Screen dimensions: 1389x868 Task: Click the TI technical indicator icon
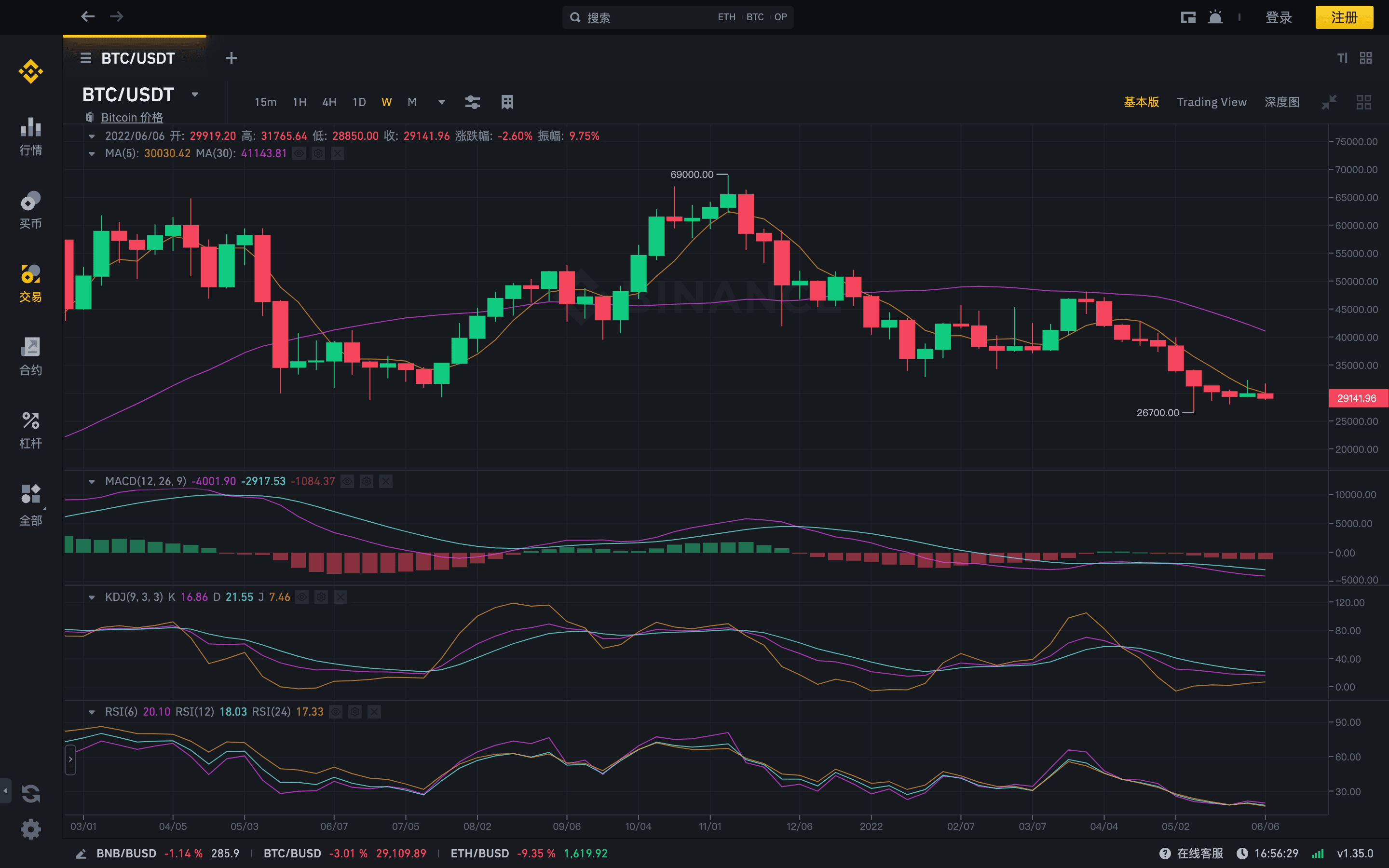tap(1342, 58)
